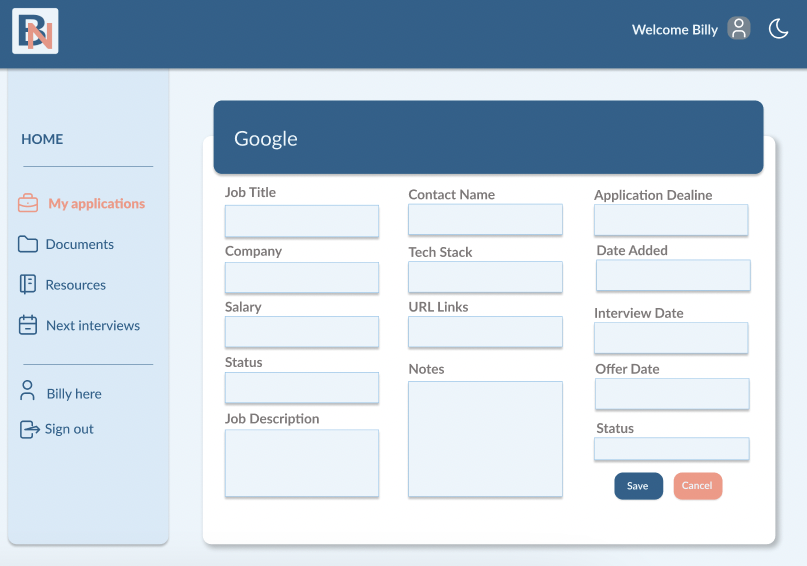Go to HOME in the sidebar
The width and height of the screenshot is (807, 566).
pyautogui.click(x=42, y=139)
